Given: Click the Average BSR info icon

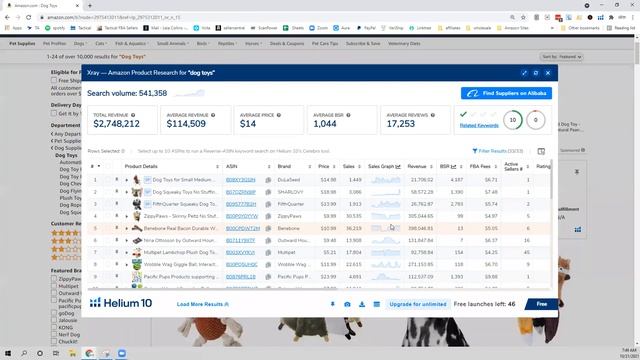Looking at the screenshot, I should tap(348, 115).
